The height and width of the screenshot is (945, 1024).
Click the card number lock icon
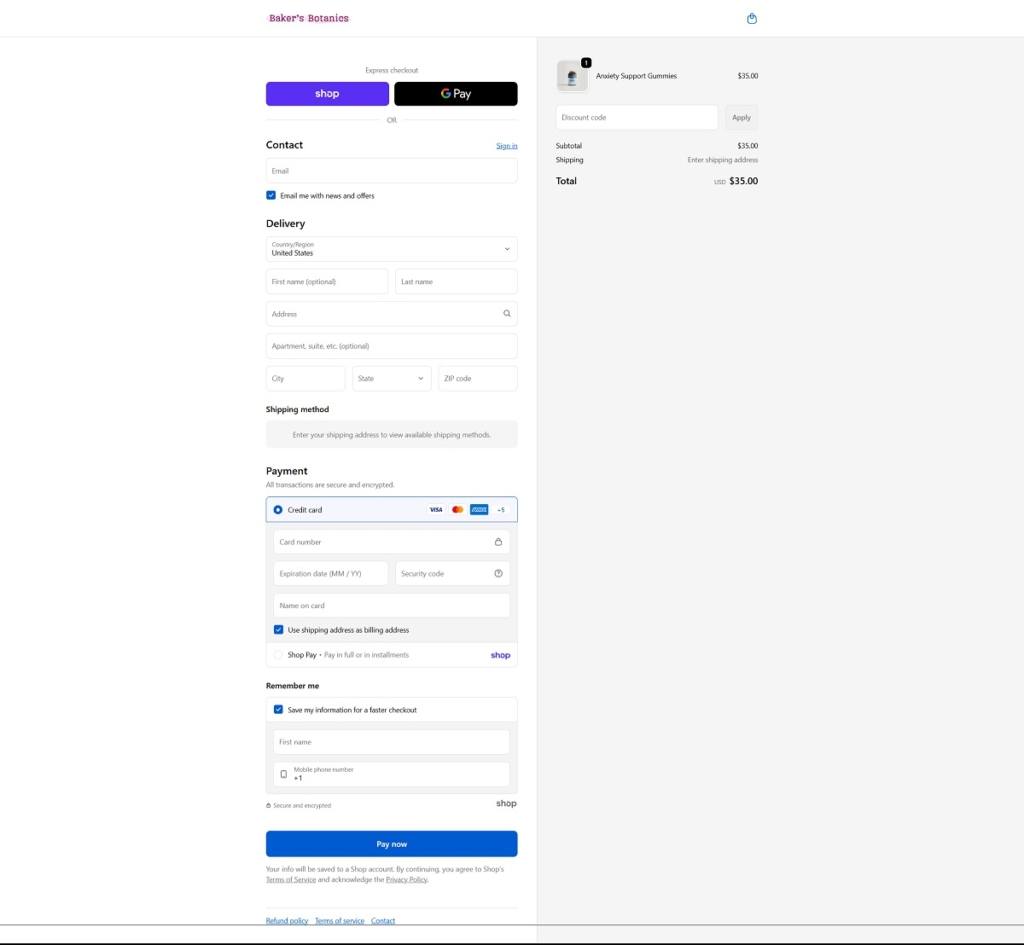click(x=498, y=542)
